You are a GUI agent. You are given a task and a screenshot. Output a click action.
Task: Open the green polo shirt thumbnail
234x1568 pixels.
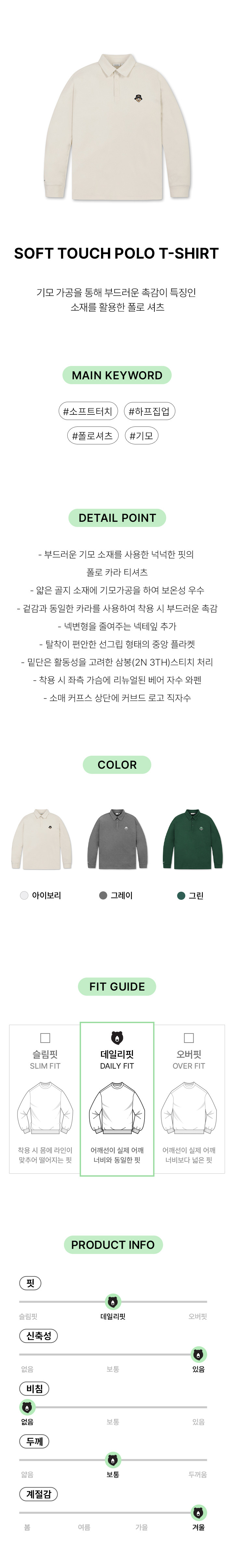pyautogui.click(x=193, y=840)
